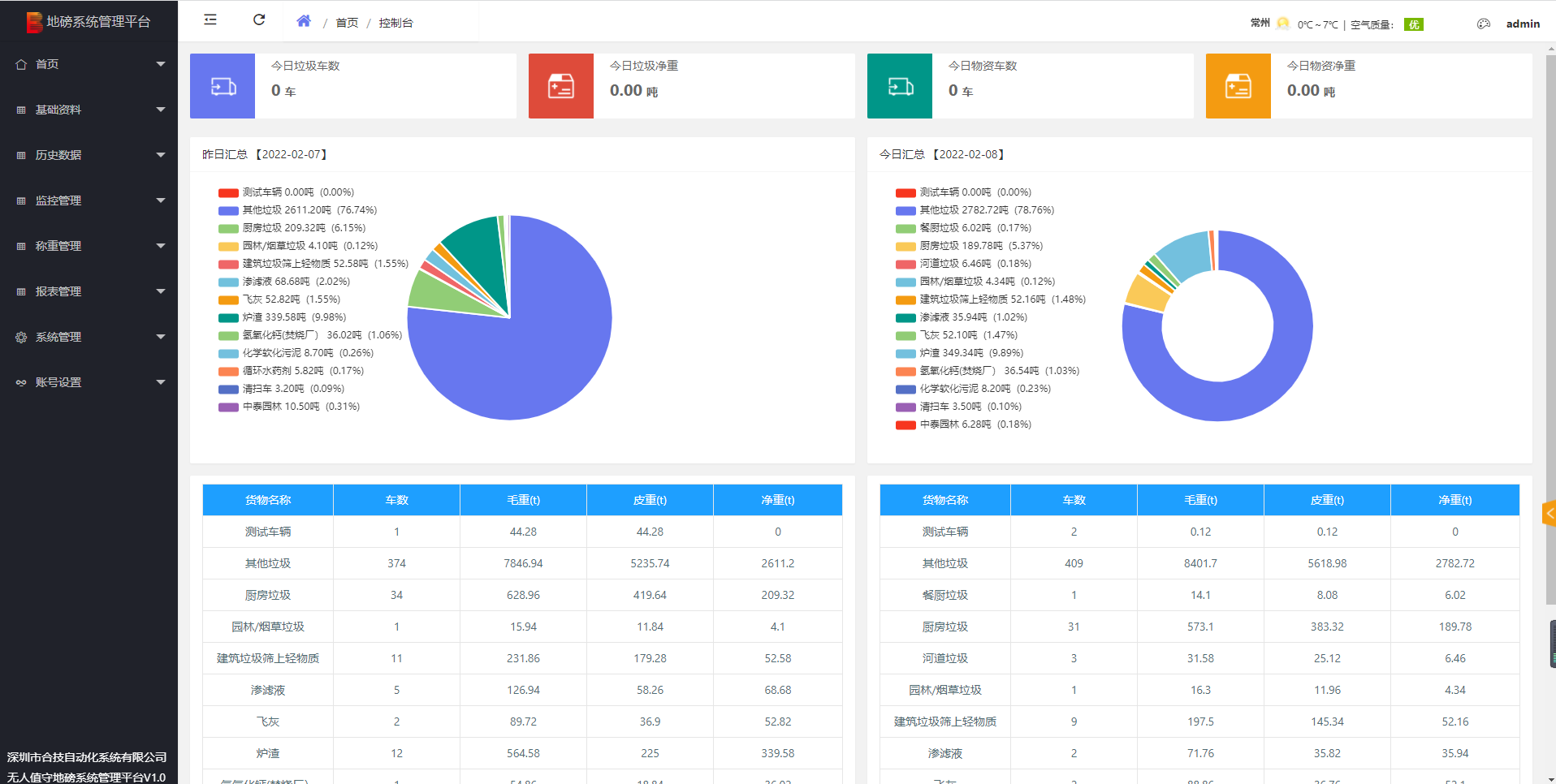Open the 系统管理 sidebar menu
The image size is (1556, 784).
(89, 337)
